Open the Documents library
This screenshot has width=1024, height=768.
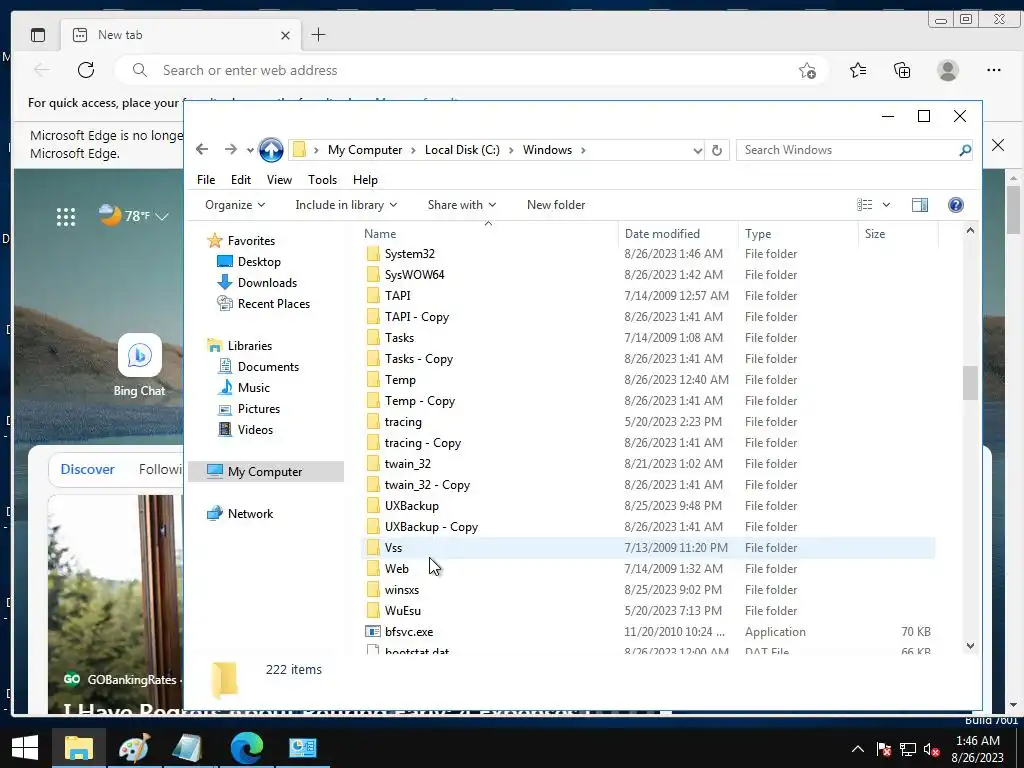268,367
